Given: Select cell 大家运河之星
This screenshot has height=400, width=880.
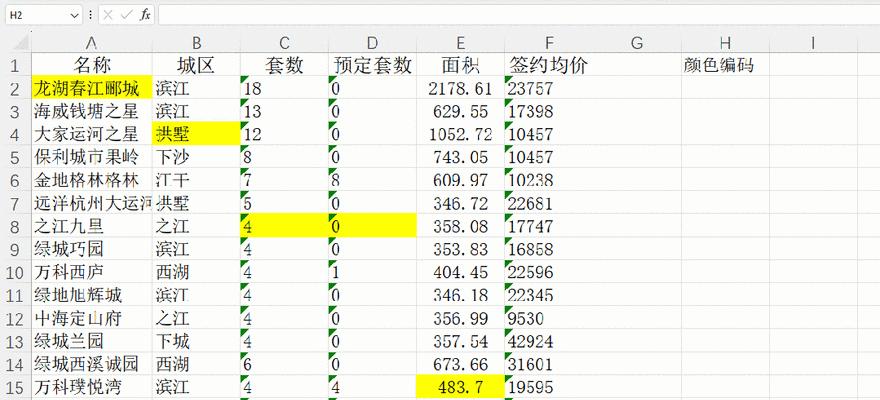Looking at the screenshot, I should click(x=91, y=134).
